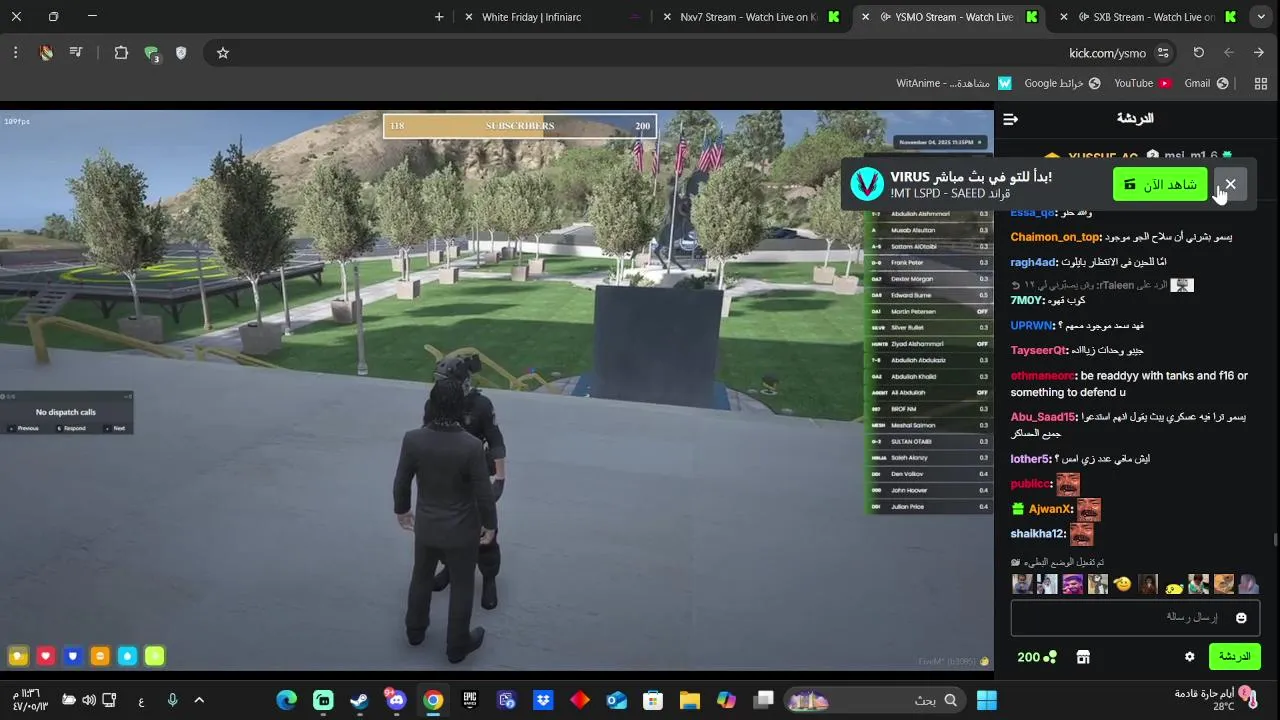
Task: Click 7M0Y username in chat
Action: (1026, 300)
